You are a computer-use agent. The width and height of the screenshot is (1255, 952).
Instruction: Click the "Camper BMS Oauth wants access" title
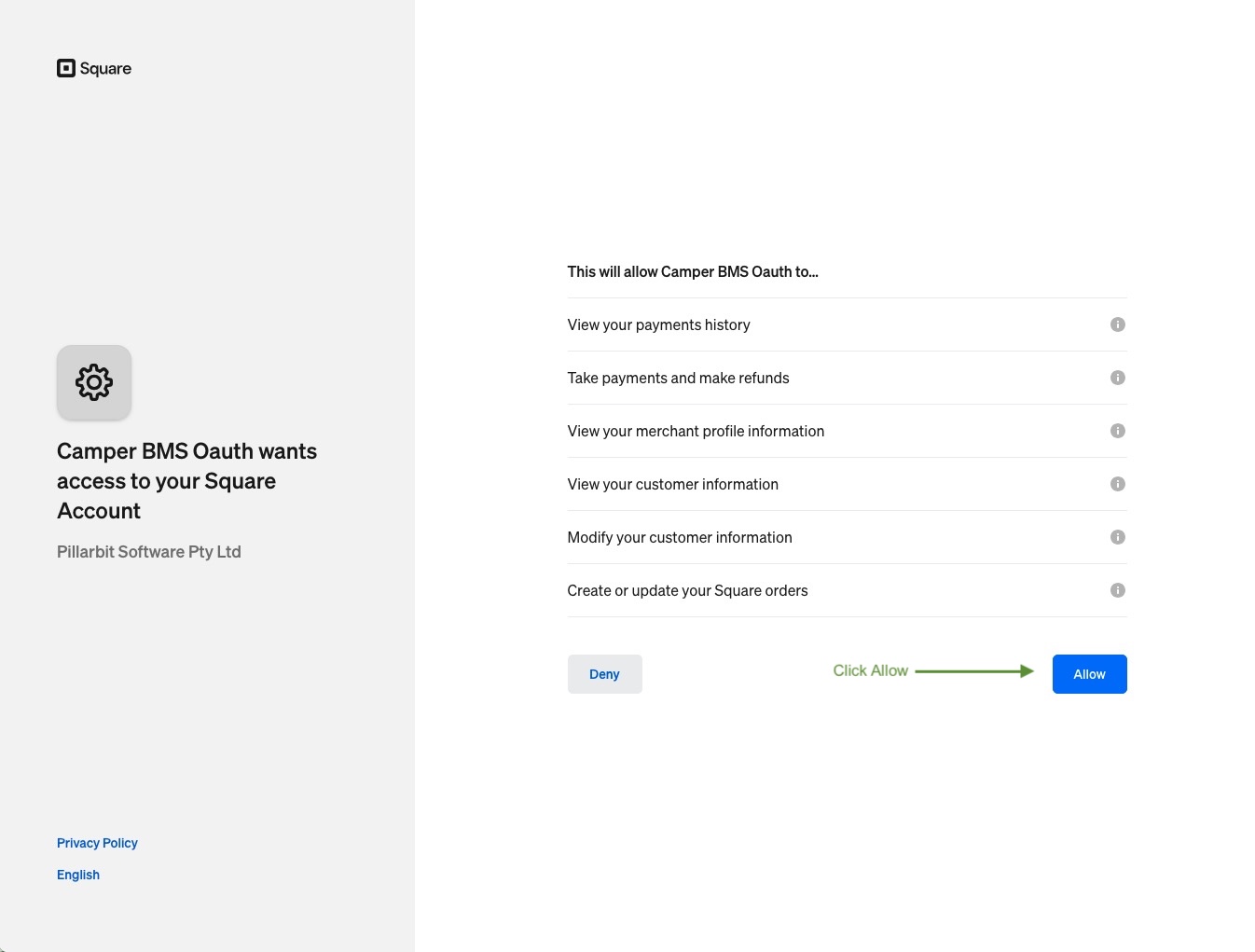click(186, 481)
